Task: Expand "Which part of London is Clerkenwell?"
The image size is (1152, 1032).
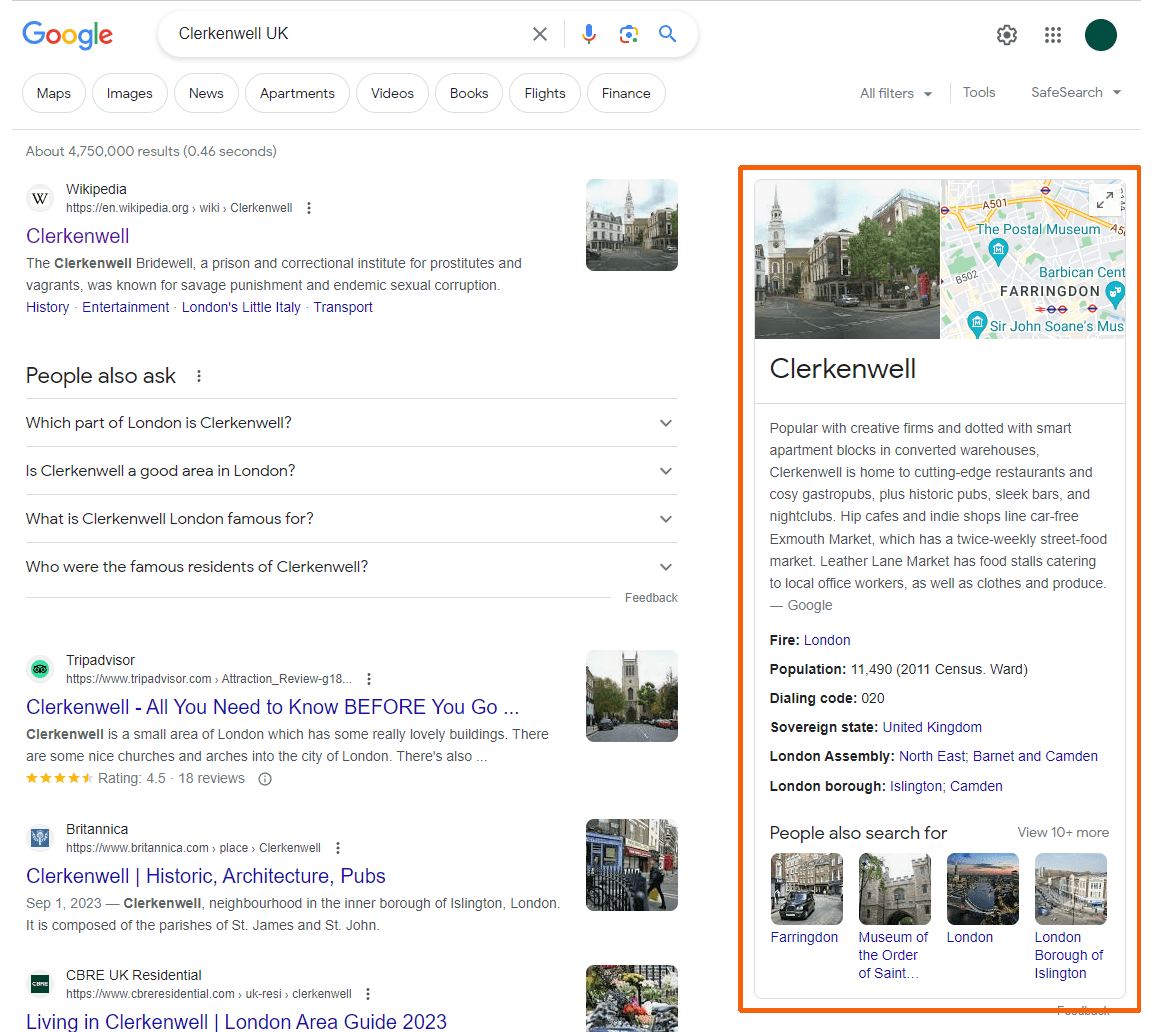Action: pos(350,423)
